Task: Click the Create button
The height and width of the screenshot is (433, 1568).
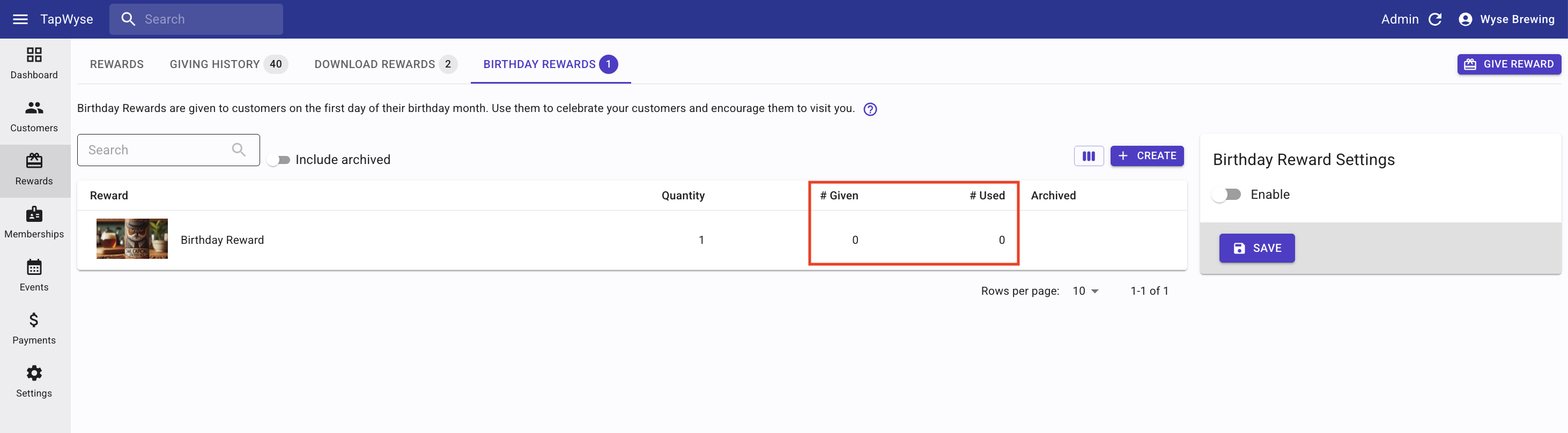Action: tap(1147, 156)
